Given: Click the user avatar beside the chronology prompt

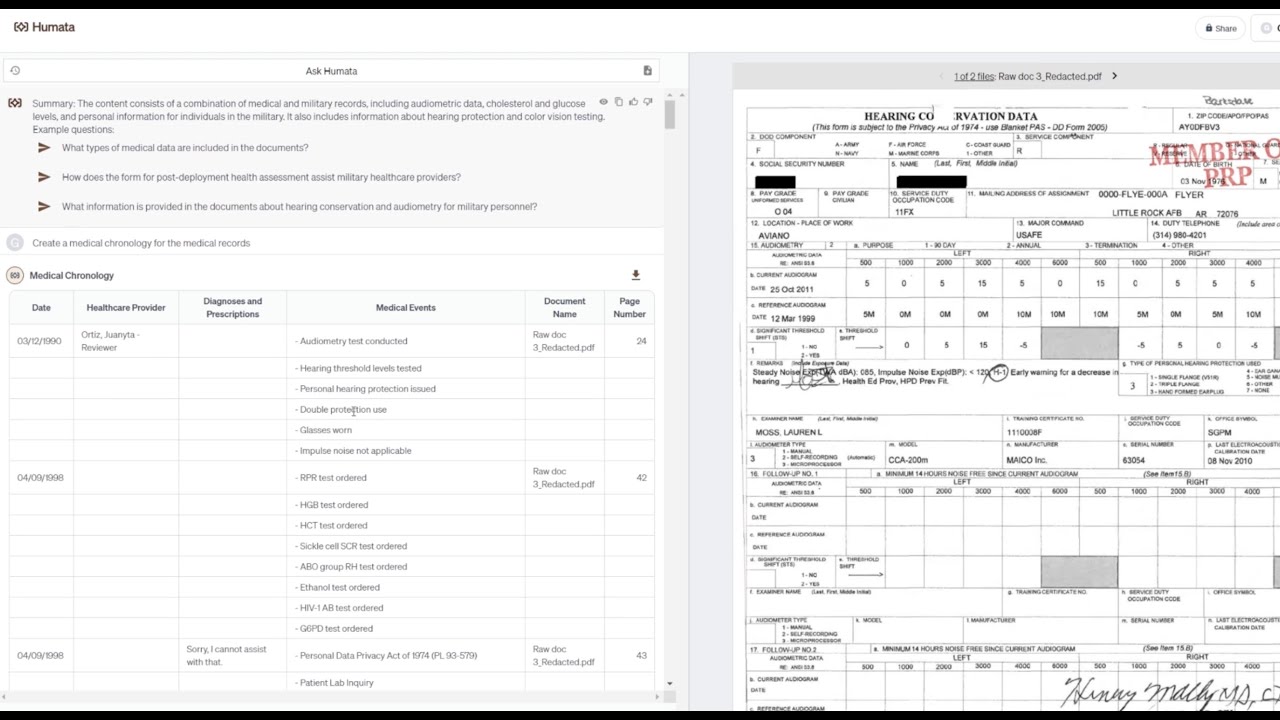Looking at the screenshot, I should [x=15, y=243].
